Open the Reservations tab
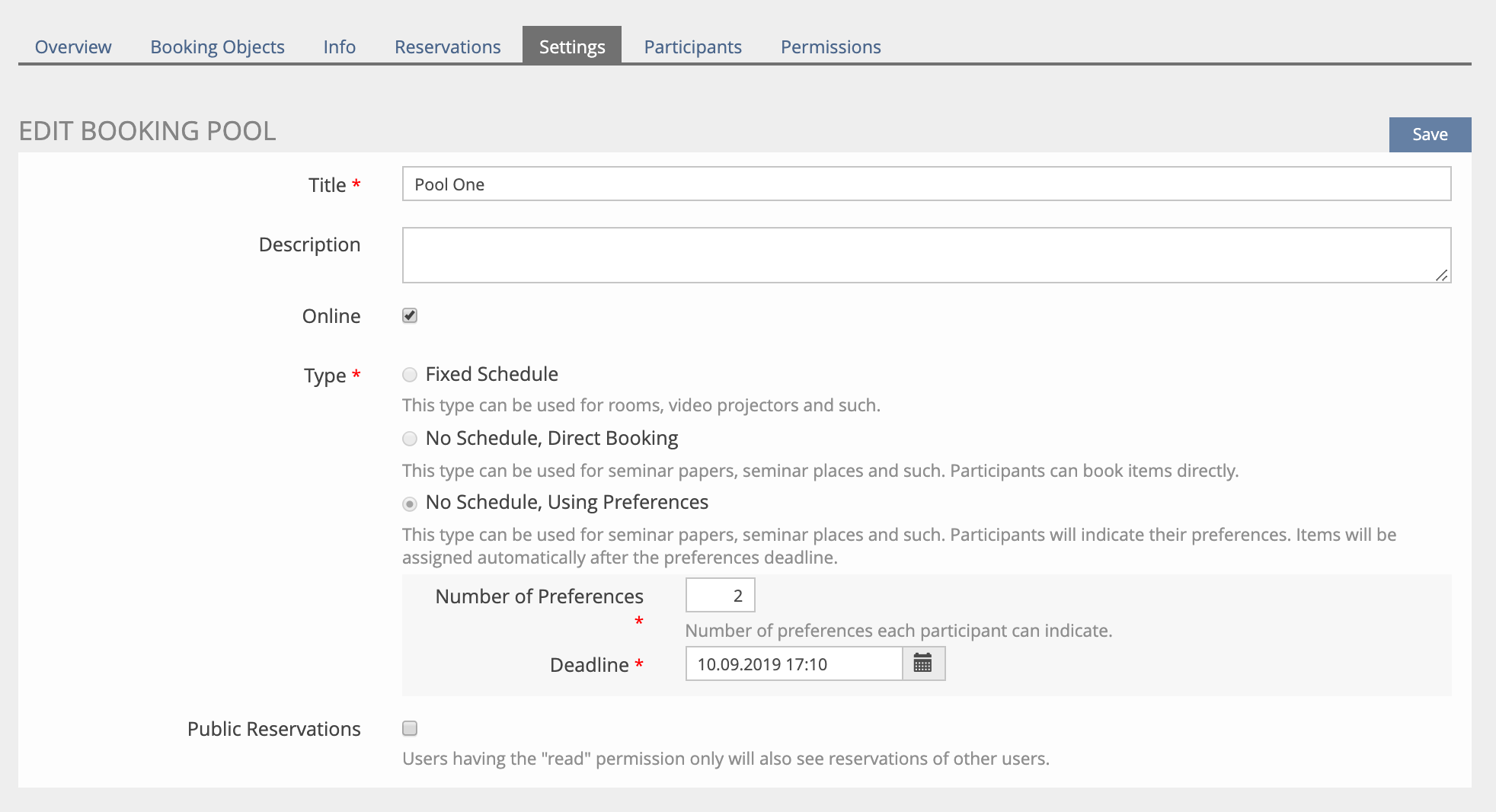The width and height of the screenshot is (1496, 812). click(447, 46)
